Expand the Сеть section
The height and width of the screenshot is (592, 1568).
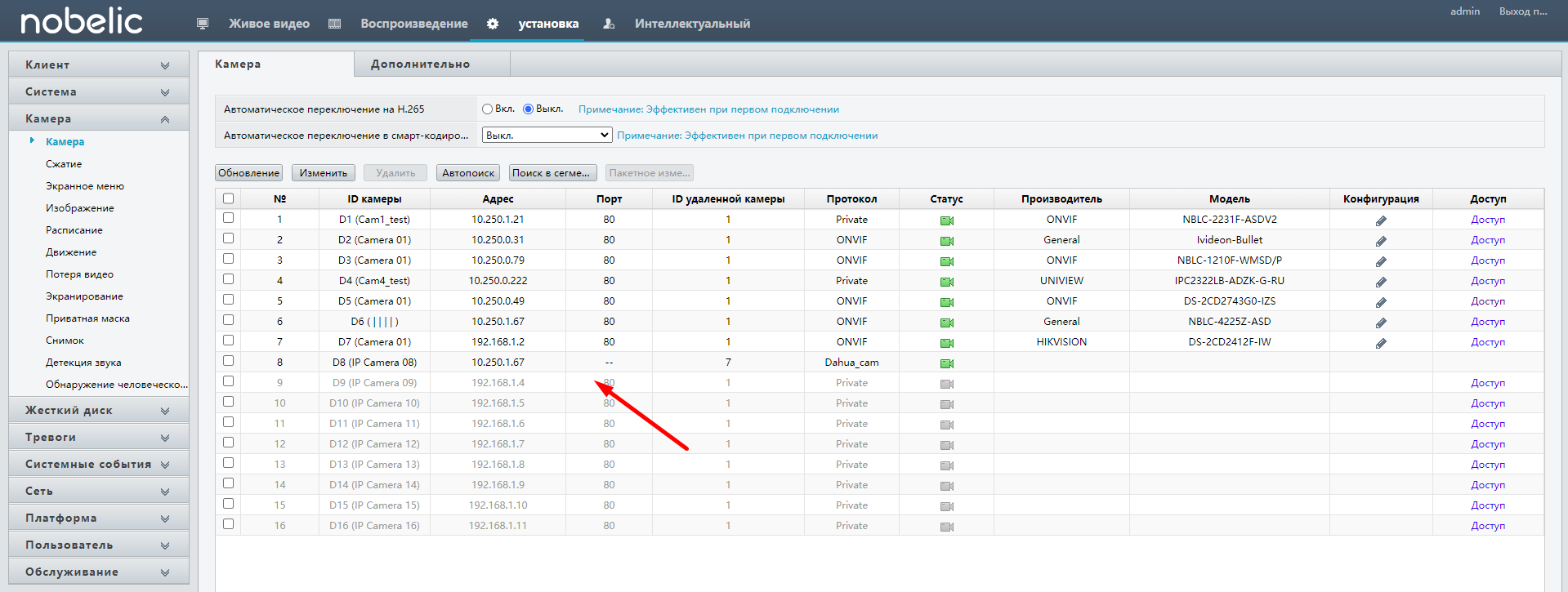tap(99, 491)
